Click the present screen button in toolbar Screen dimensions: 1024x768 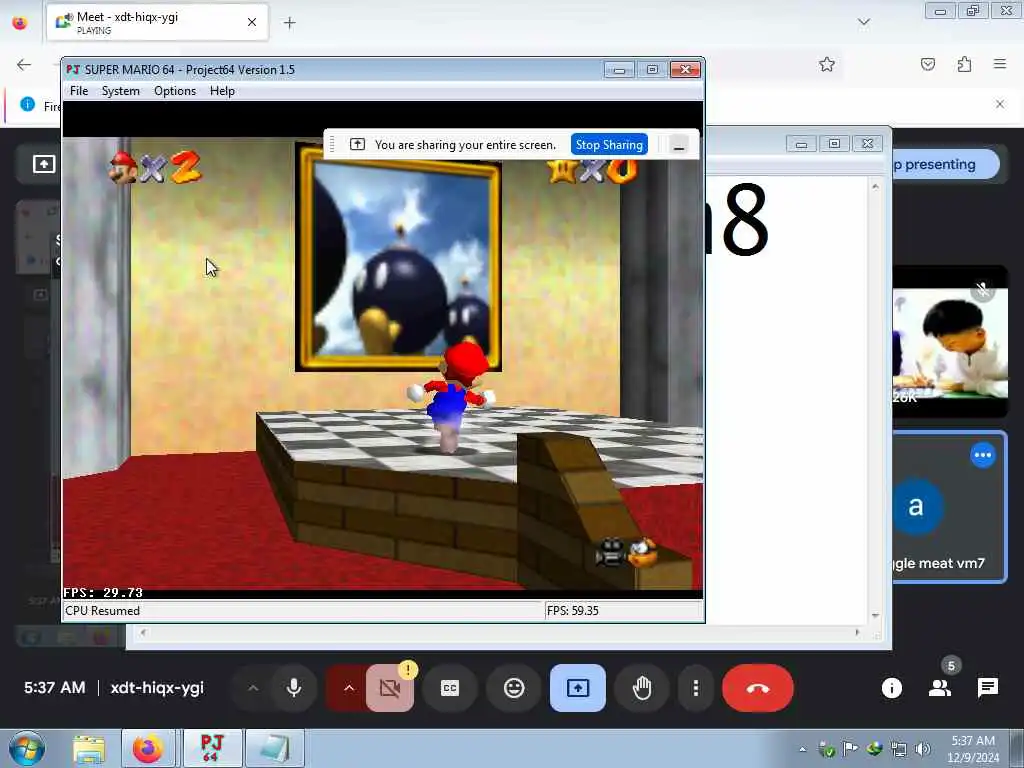(577, 688)
